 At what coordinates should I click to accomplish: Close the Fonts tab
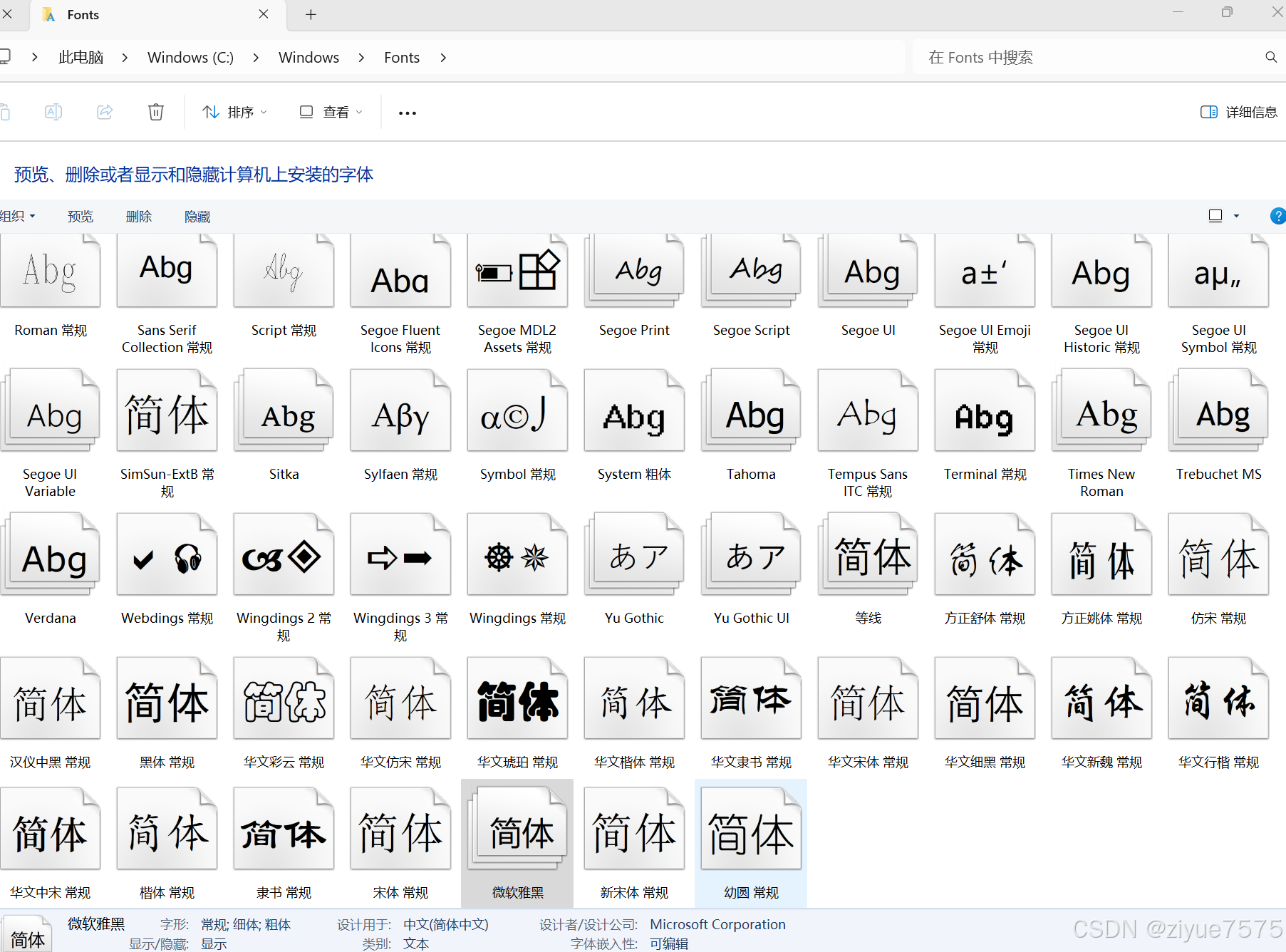264,14
